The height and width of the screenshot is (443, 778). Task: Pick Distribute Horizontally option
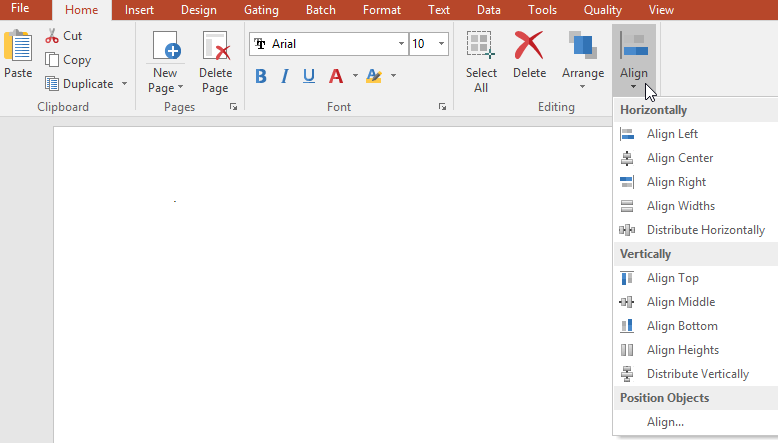pyautogui.click(x=705, y=230)
